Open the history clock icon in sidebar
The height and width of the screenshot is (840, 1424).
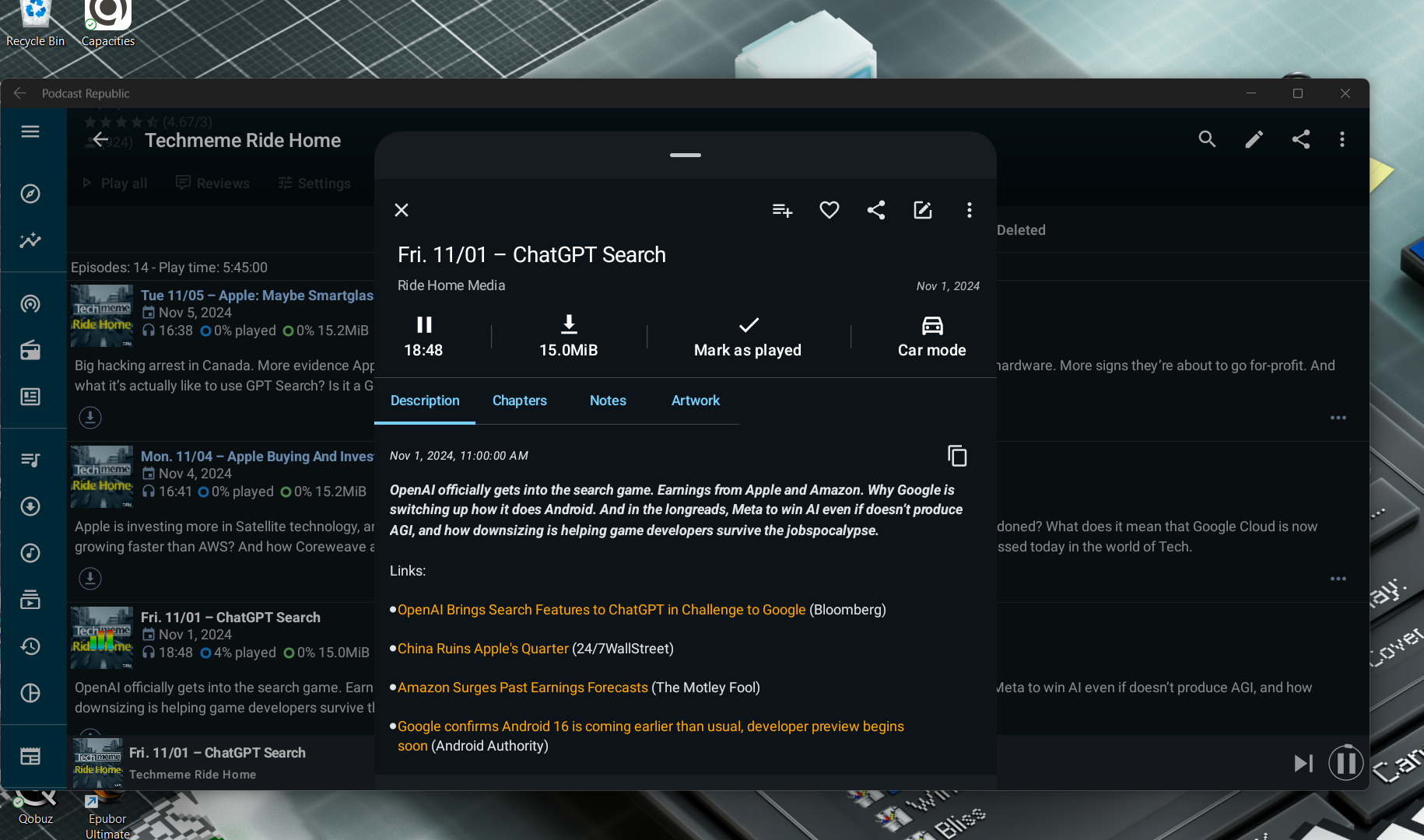[30, 646]
